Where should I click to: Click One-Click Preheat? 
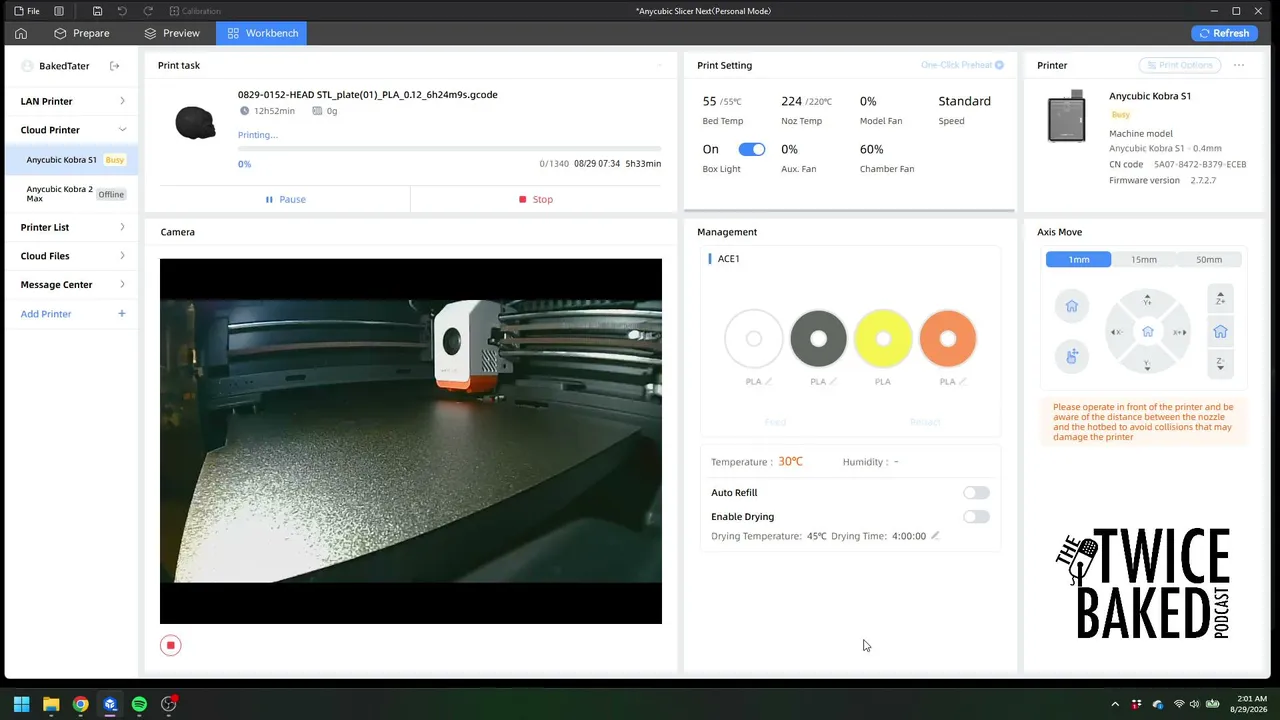click(x=962, y=65)
